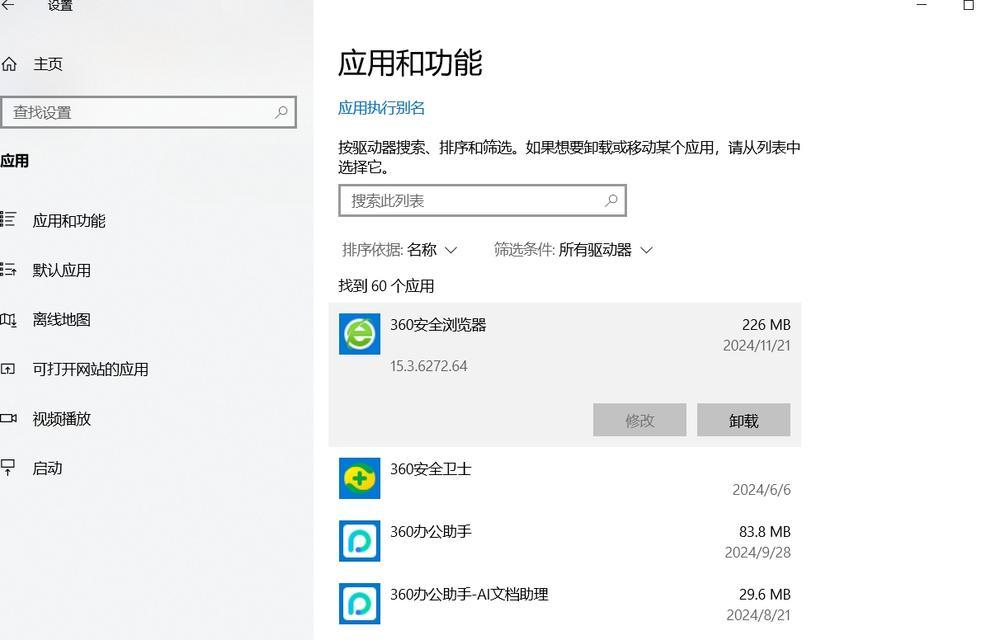The width and height of the screenshot is (1000, 640).
Task: Open 主页 in the sidebar
Action: [x=48, y=64]
